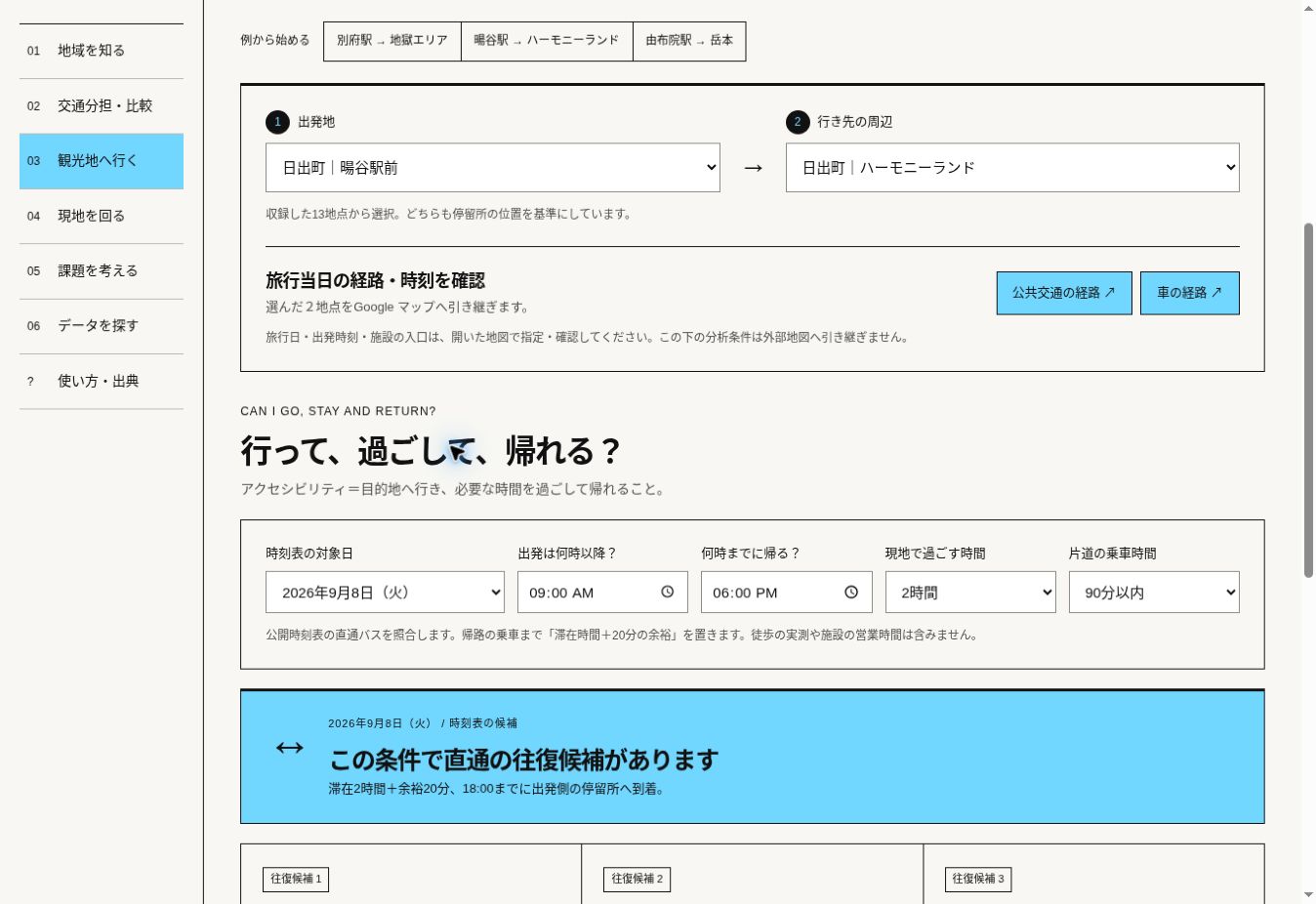Open the データを探す sidebar section

coord(102,326)
